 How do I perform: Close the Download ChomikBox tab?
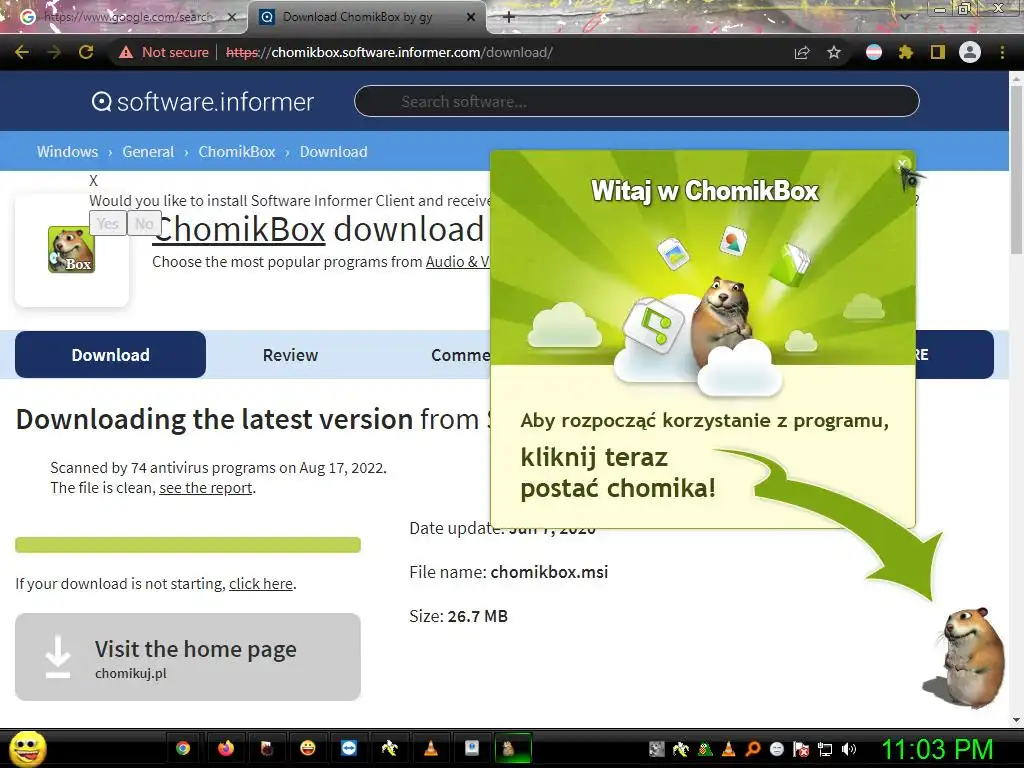click(471, 17)
